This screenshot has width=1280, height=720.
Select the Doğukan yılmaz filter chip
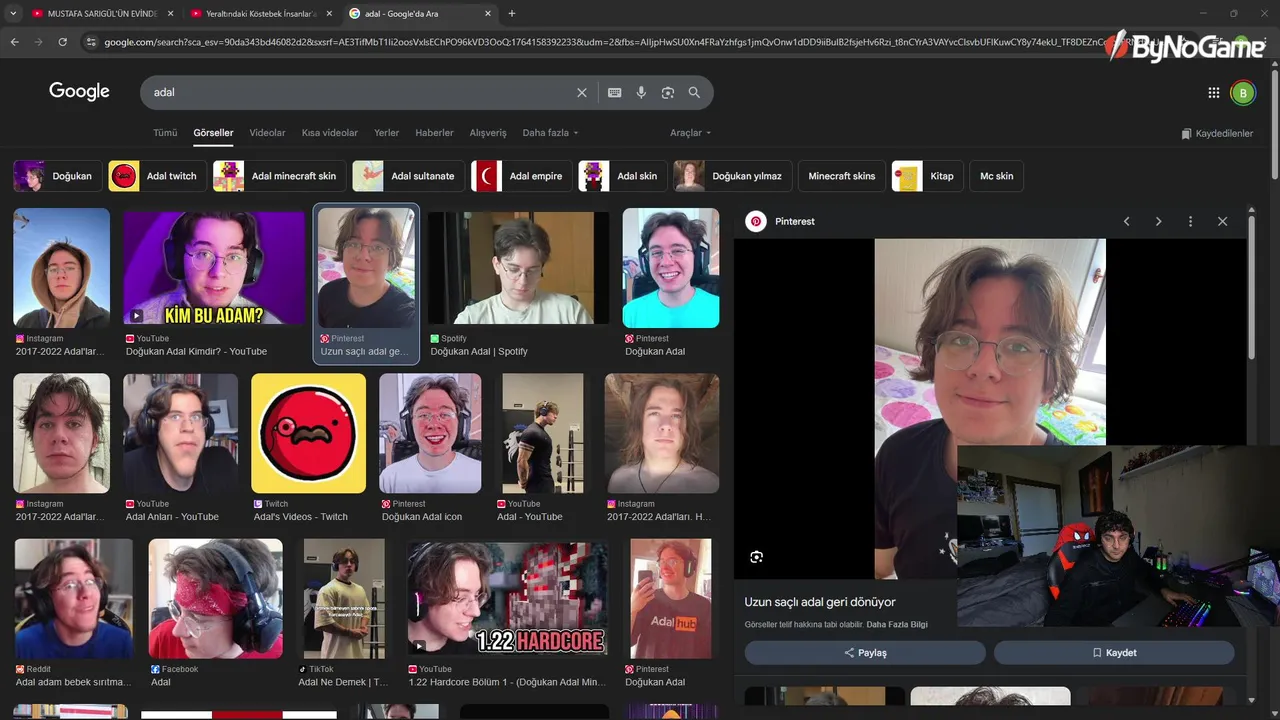732,176
